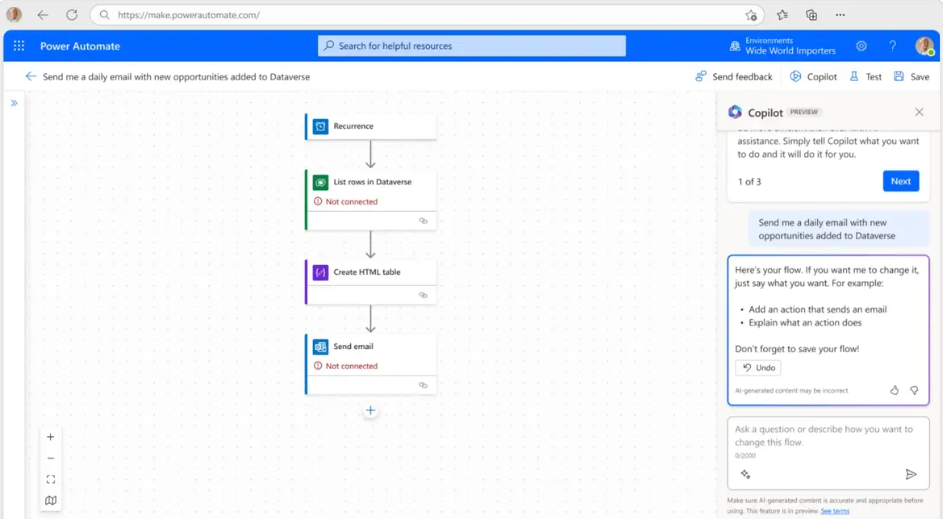Image resolution: width=943 pixels, height=519 pixels.
Task: Click the Copilot sparkle prompt suggestions icon
Action: point(746,474)
